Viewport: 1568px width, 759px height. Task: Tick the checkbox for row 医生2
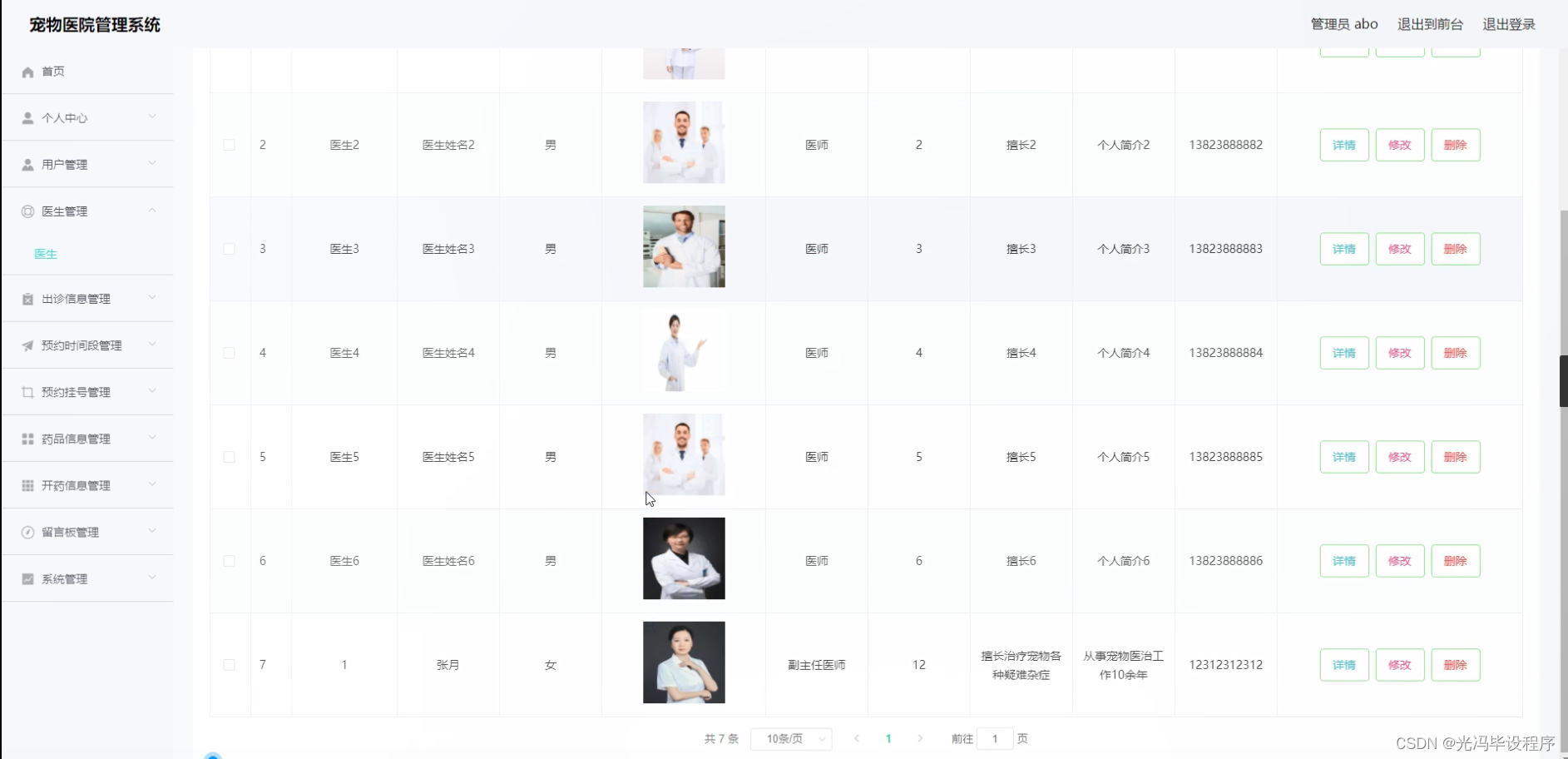click(229, 145)
